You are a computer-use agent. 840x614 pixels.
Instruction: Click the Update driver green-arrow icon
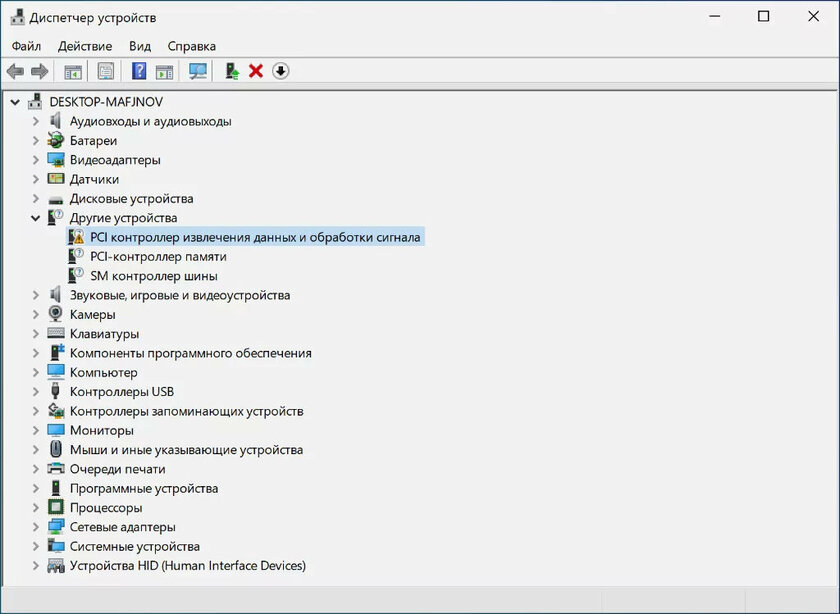click(x=232, y=71)
